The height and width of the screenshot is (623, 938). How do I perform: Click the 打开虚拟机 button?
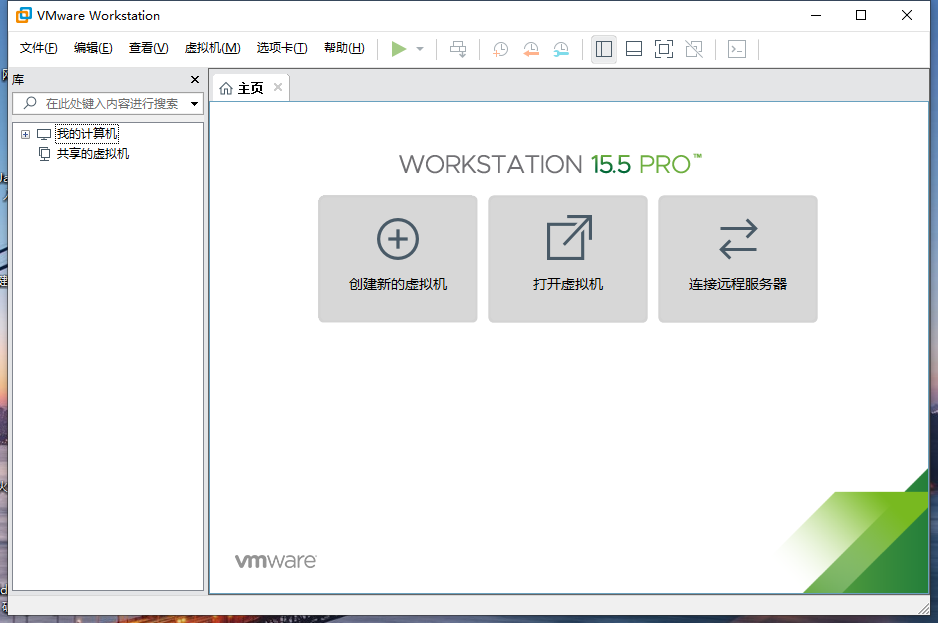(x=568, y=259)
